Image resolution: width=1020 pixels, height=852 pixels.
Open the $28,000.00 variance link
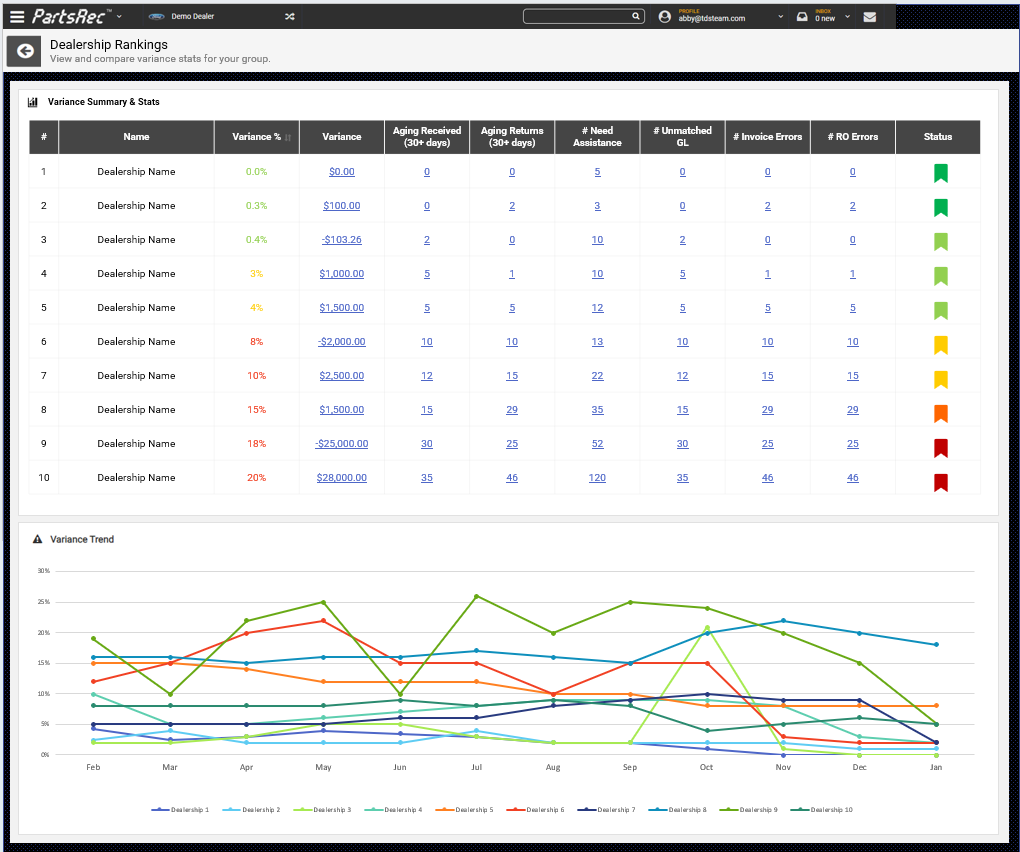[342, 477]
